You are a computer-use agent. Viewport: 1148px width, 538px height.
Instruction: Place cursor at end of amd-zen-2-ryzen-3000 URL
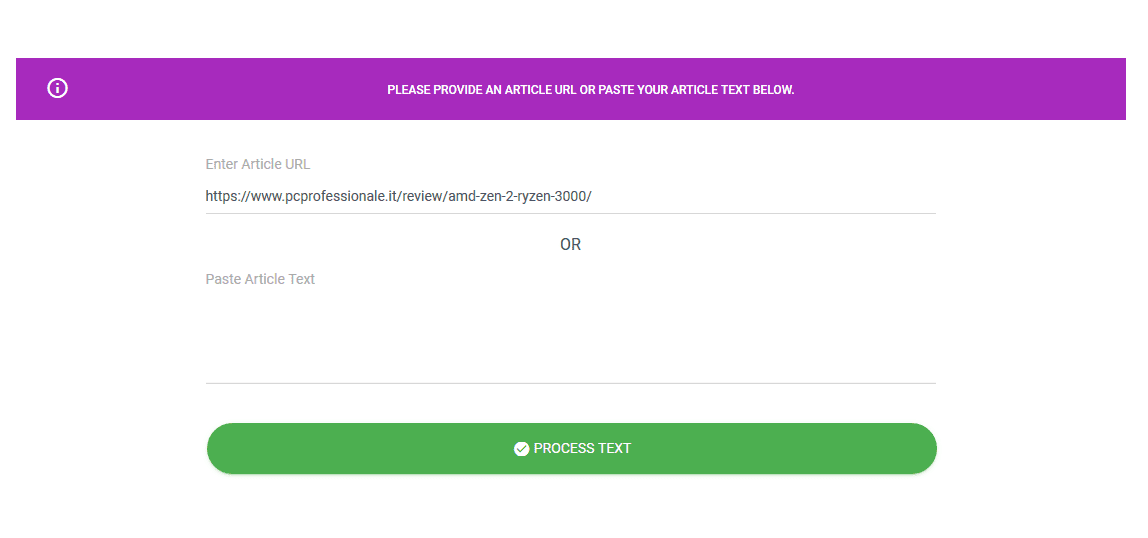coord(593,196)
